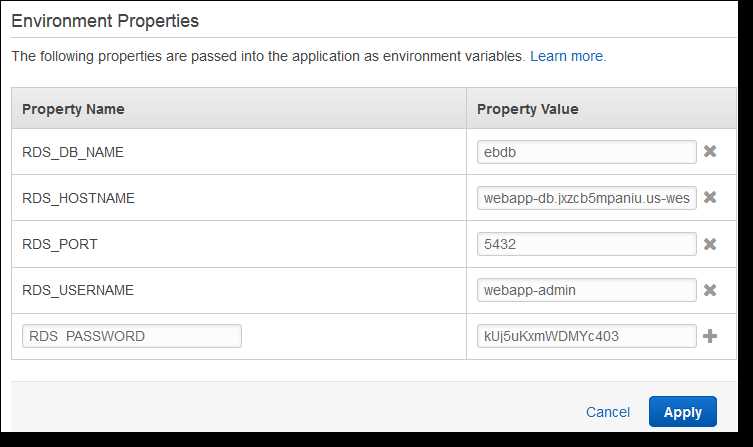The image size is (753, 447).
Task: Click the webapp-admin username value field
Action: [x=587, y=290]
